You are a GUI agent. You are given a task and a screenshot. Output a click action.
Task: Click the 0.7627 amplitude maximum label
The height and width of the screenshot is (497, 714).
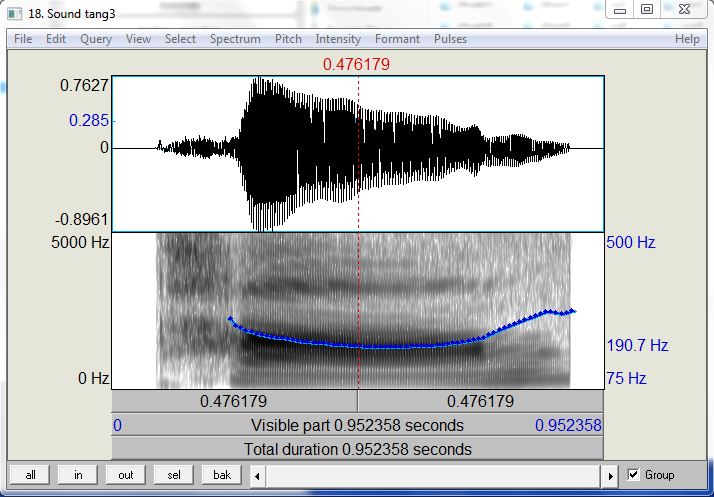coord(84,85)
